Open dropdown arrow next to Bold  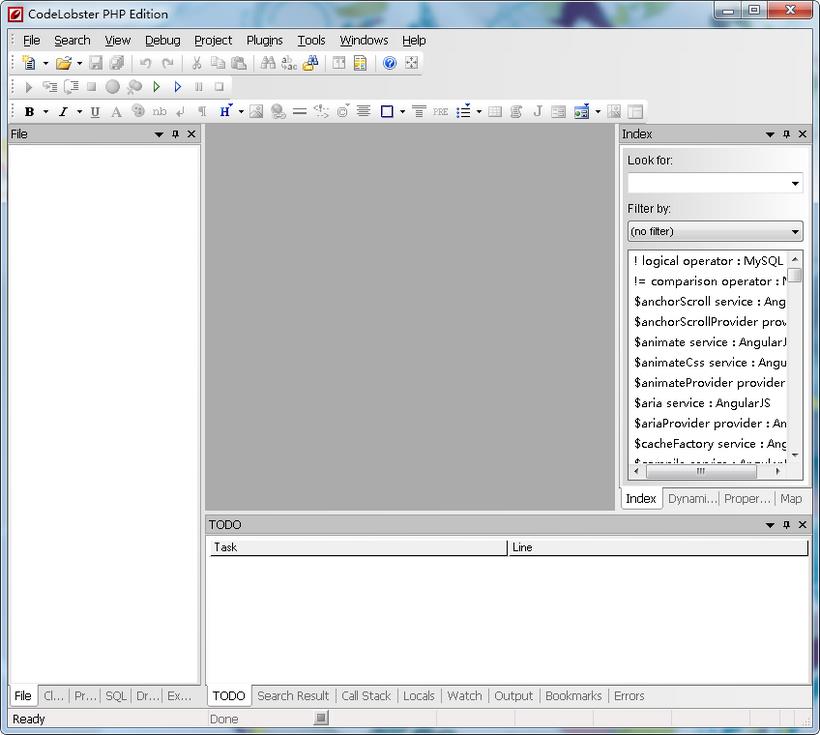pyautogui.click(x=45, y=111)
